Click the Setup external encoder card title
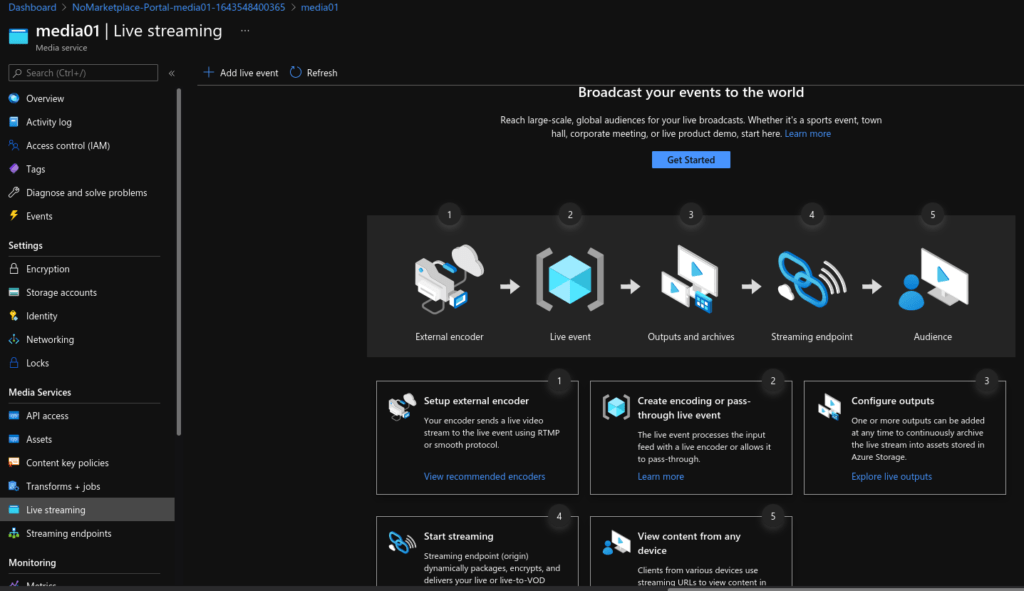Viewport: 1024px width, 591px height. [x=476, y=401]
